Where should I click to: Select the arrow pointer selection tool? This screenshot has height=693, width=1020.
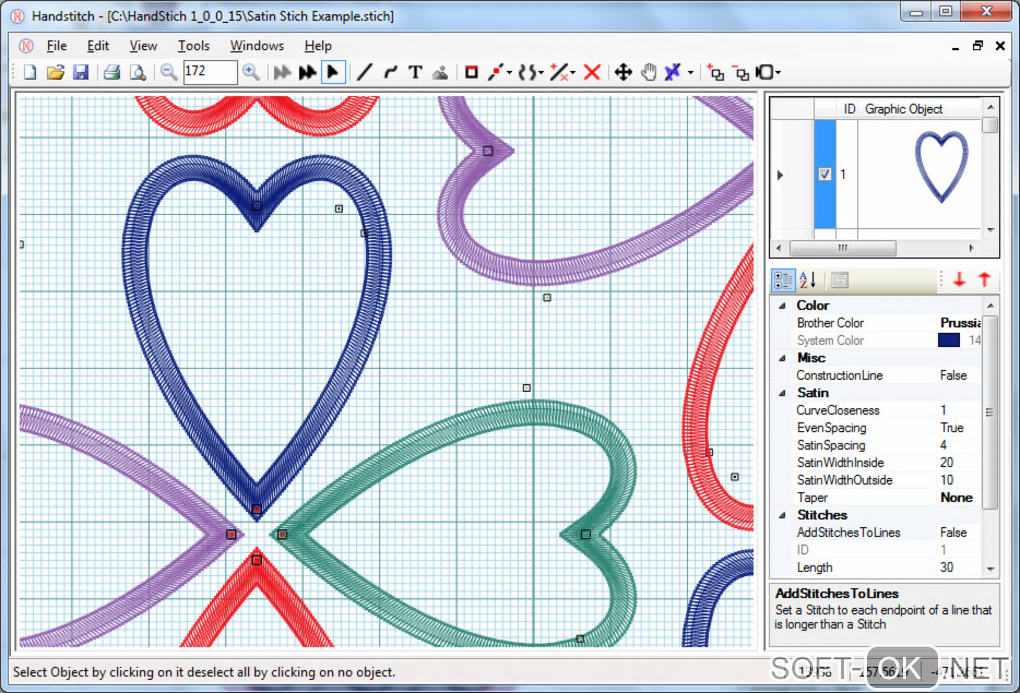[333, 72]
